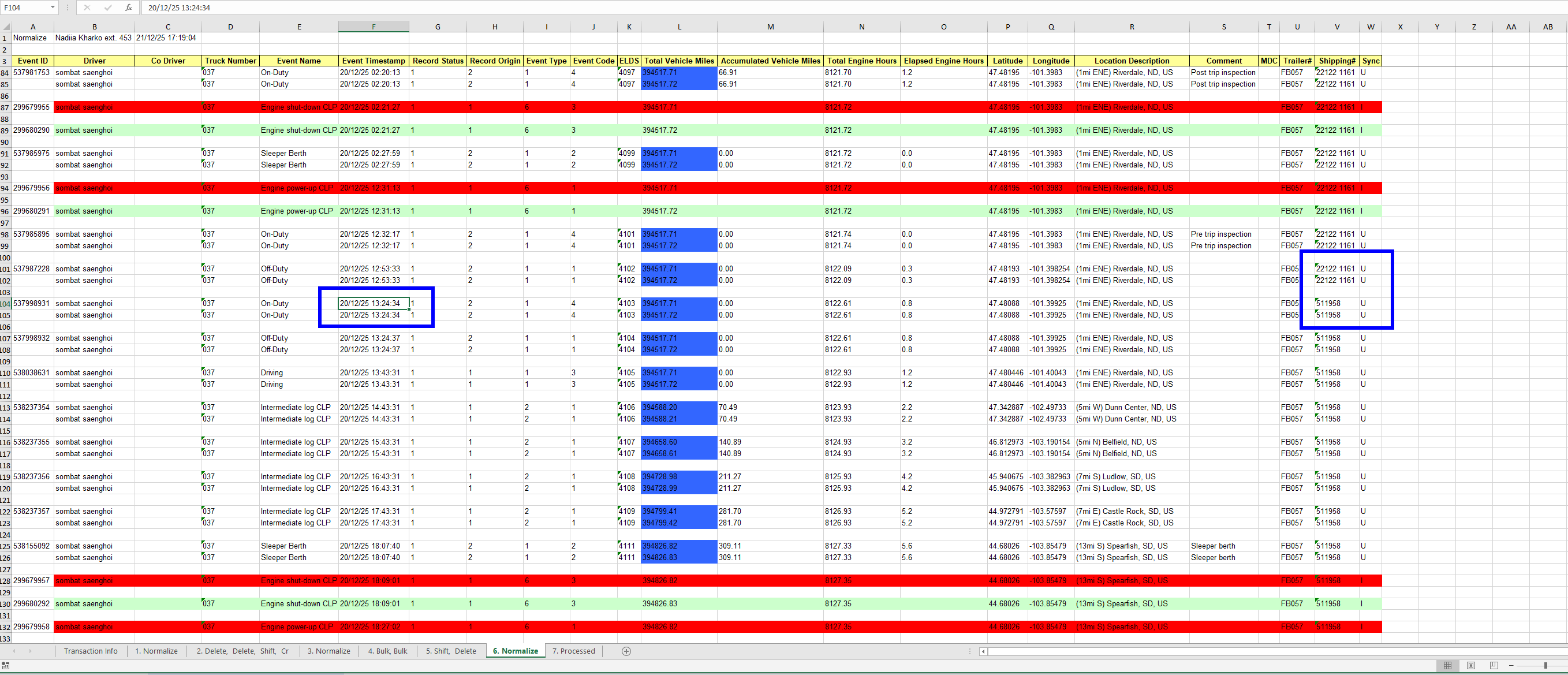Open the 7. Processed sheet tab
Screen dimensions: 1568x675
tap(573, 651)
